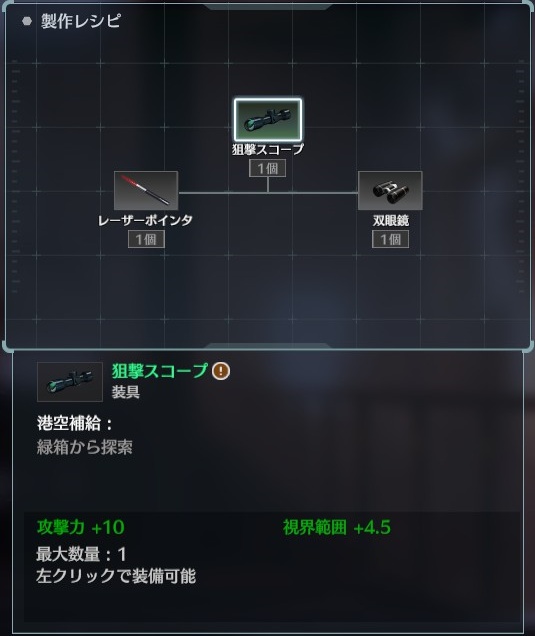Viewport: 535px width, 636px height.
Task: Click the 双眼鏡 item name label
Action: (391, 220)
